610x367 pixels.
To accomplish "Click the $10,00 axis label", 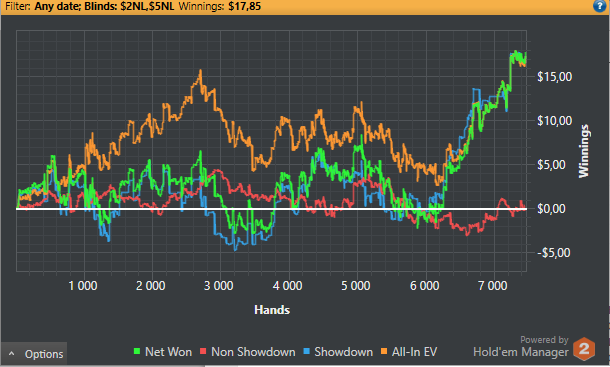I will pos(555,121).
